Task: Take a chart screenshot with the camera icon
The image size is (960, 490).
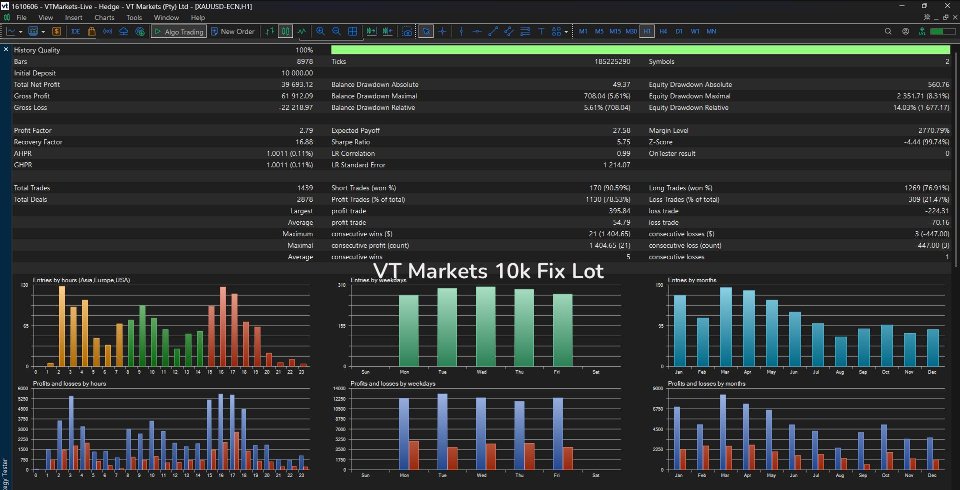Action: [x=407, y=31]
